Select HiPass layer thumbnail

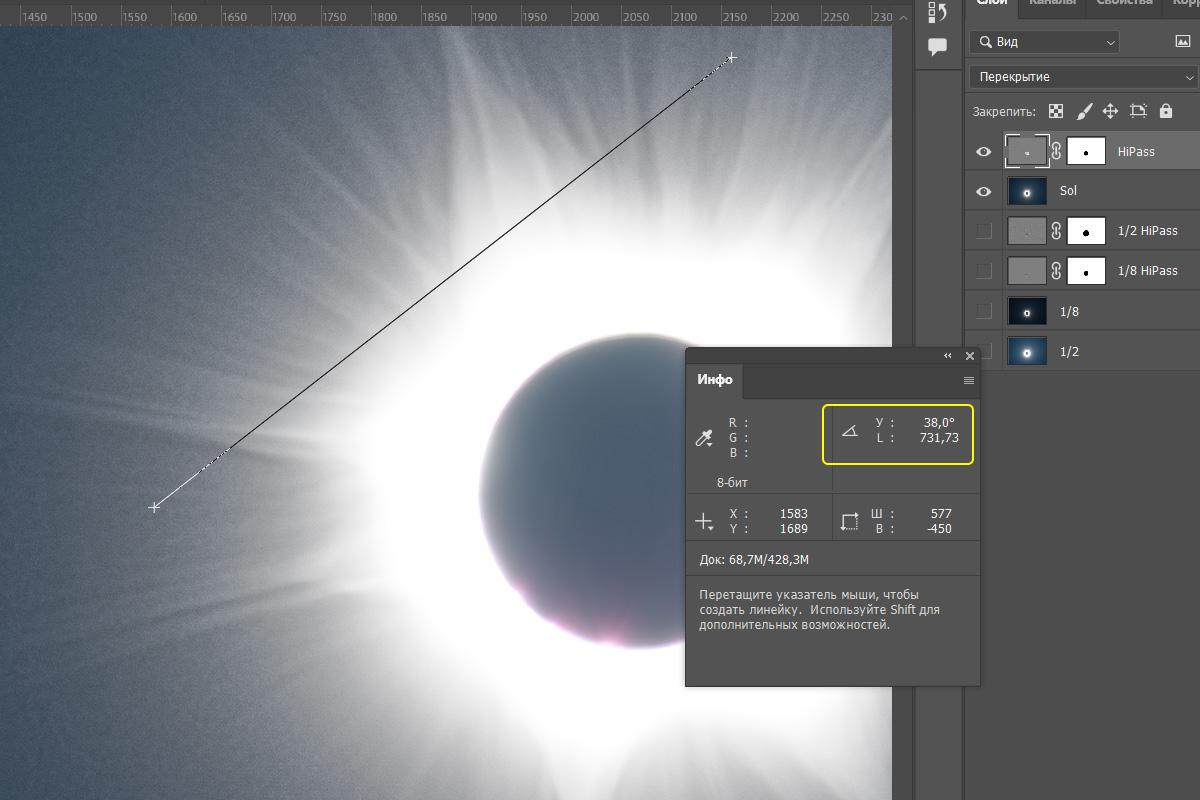1027,151
